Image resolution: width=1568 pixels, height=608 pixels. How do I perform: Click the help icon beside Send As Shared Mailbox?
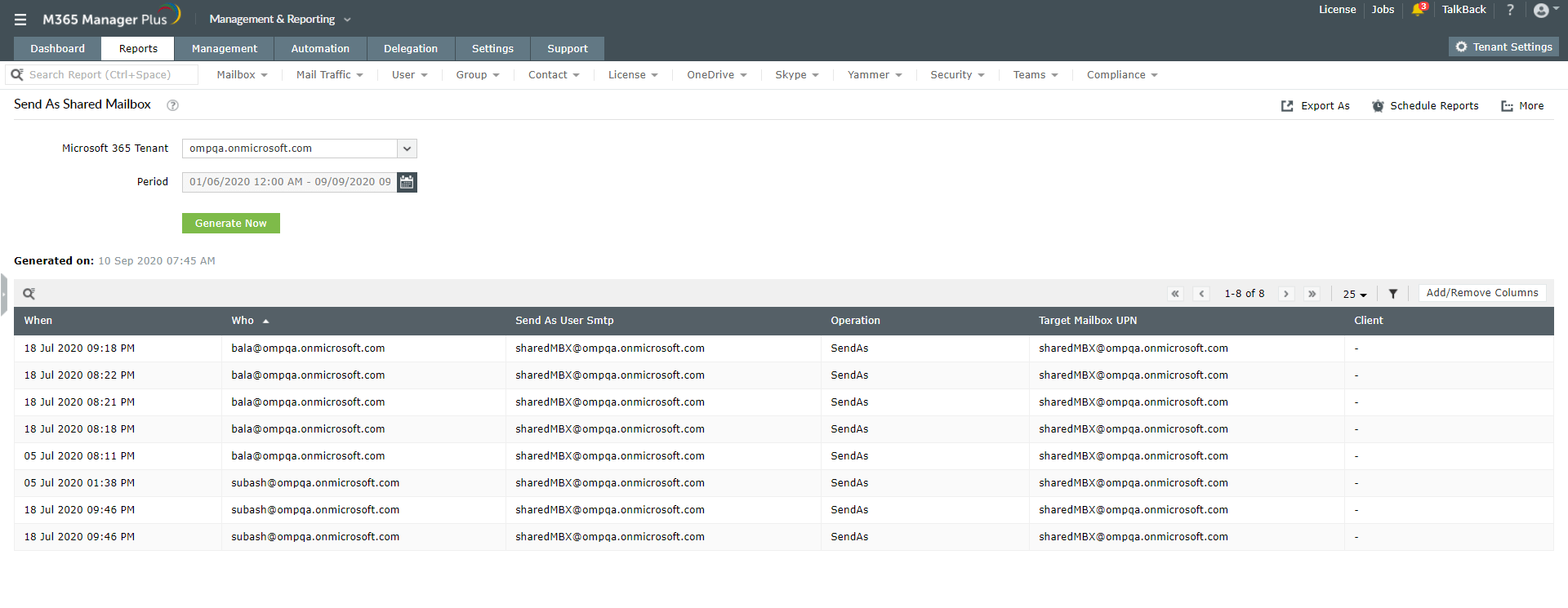(x=172, y=105)
